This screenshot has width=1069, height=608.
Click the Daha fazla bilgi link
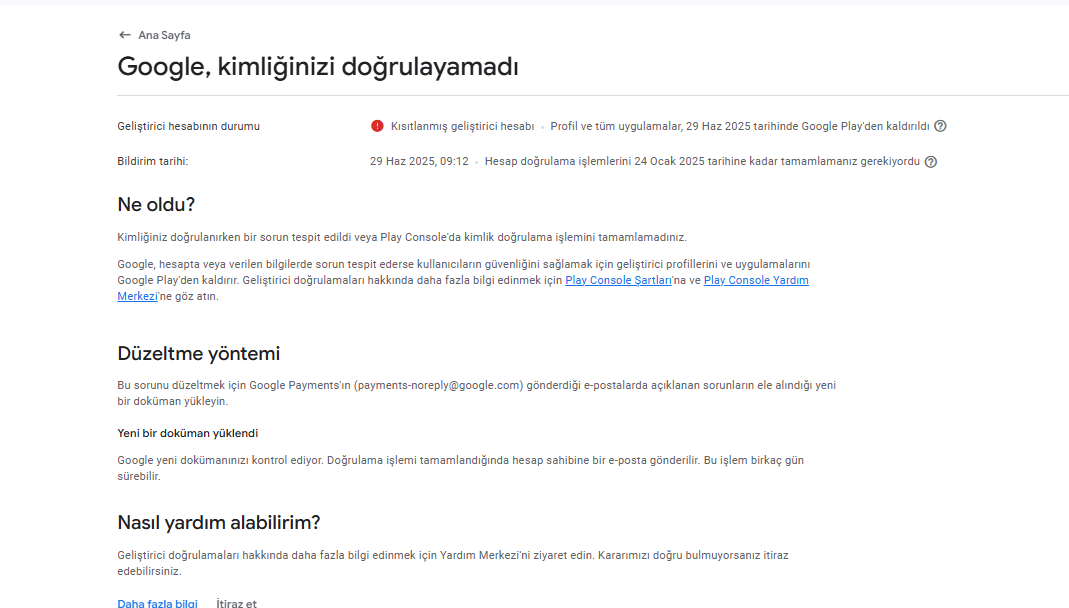click(157, 603)
